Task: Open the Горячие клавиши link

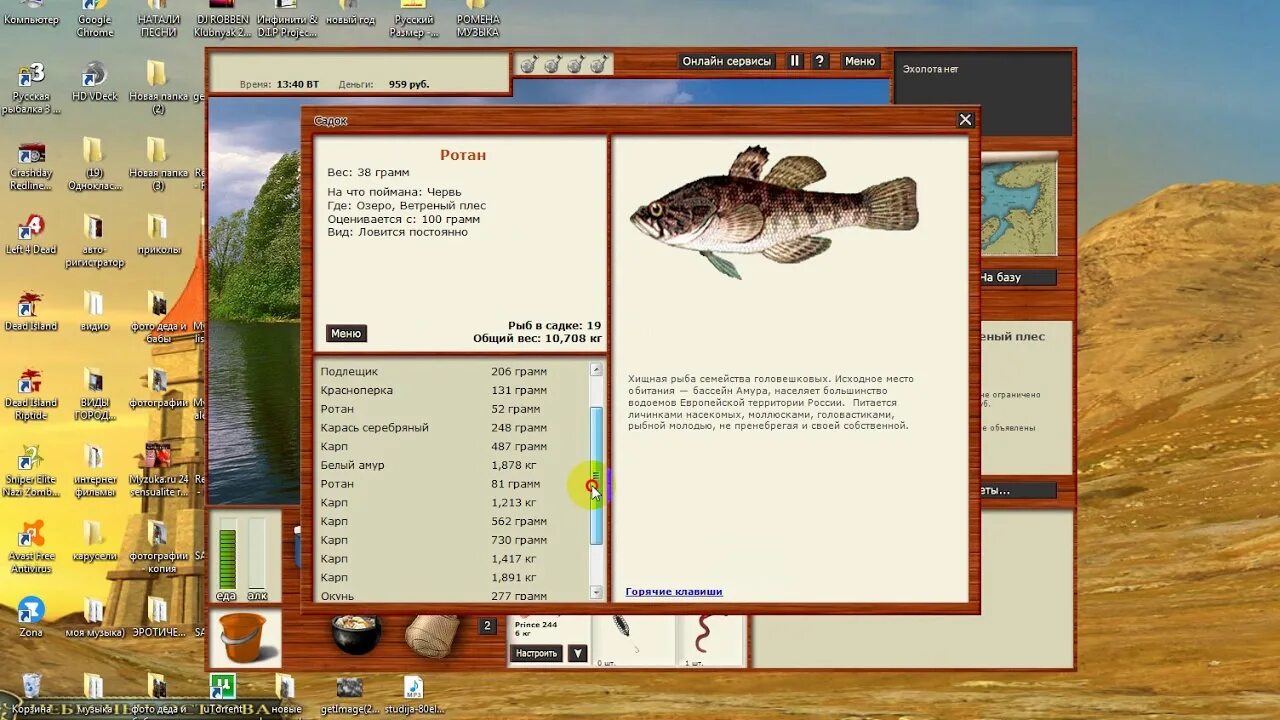Action: 674,591
